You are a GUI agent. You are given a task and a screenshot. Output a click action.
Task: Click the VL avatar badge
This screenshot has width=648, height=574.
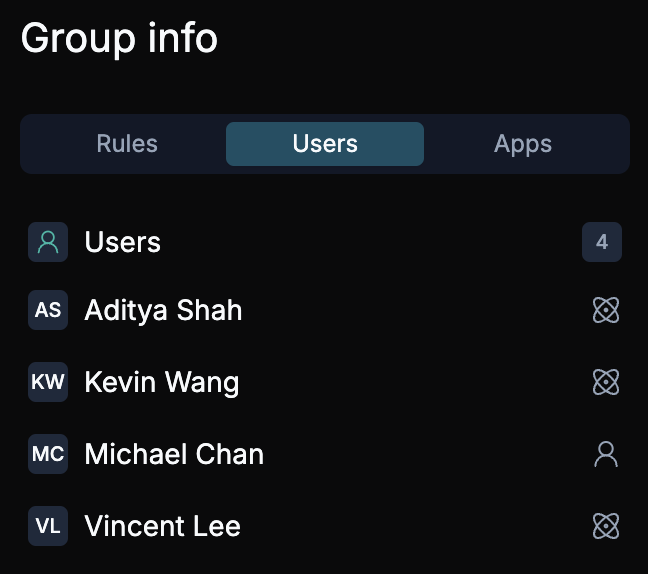tap(48, 526)
